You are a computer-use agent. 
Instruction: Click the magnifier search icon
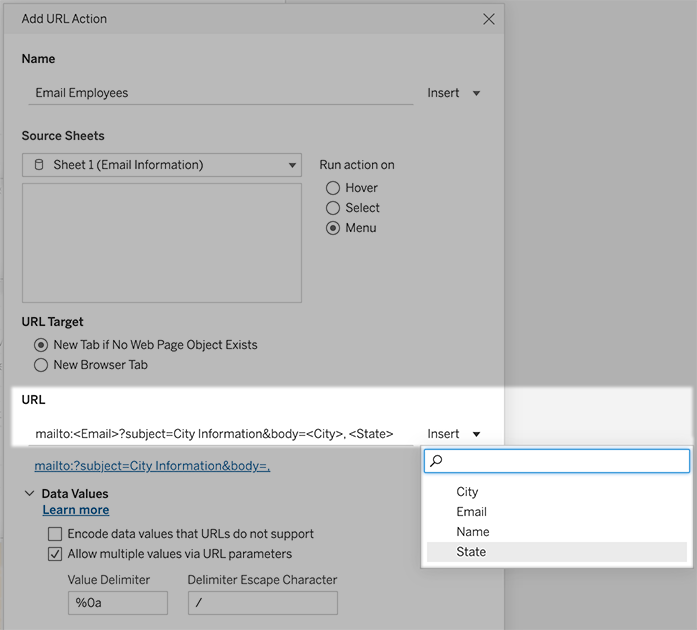[436, 461]
